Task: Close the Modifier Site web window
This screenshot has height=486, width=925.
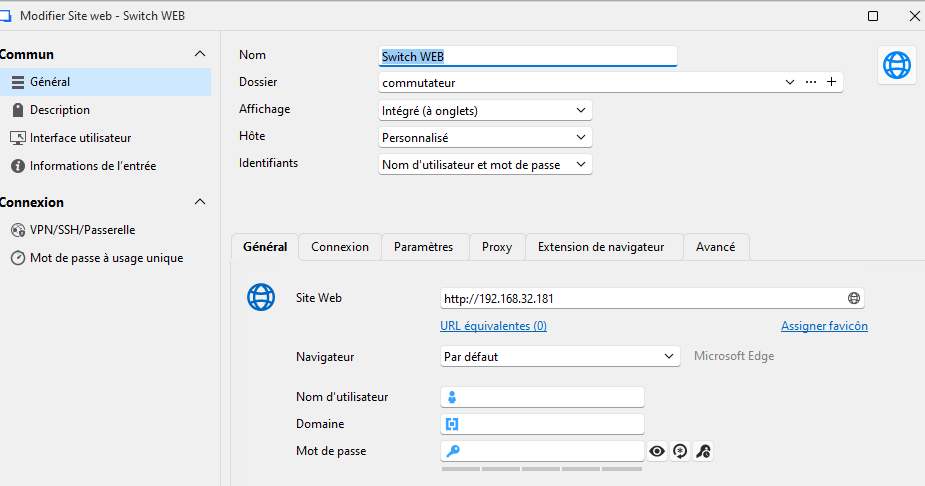Action: [x=915, y=16]
